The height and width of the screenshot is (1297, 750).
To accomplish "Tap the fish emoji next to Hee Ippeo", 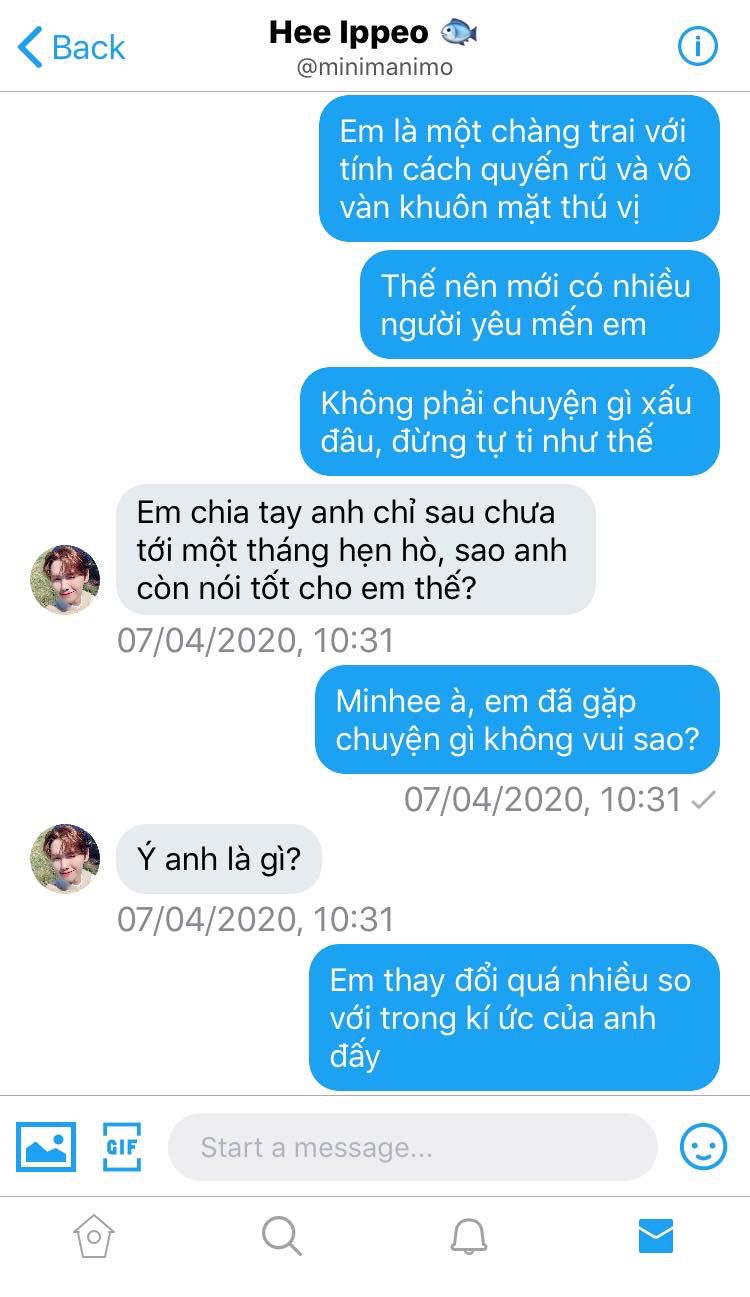I will [459, 33].
